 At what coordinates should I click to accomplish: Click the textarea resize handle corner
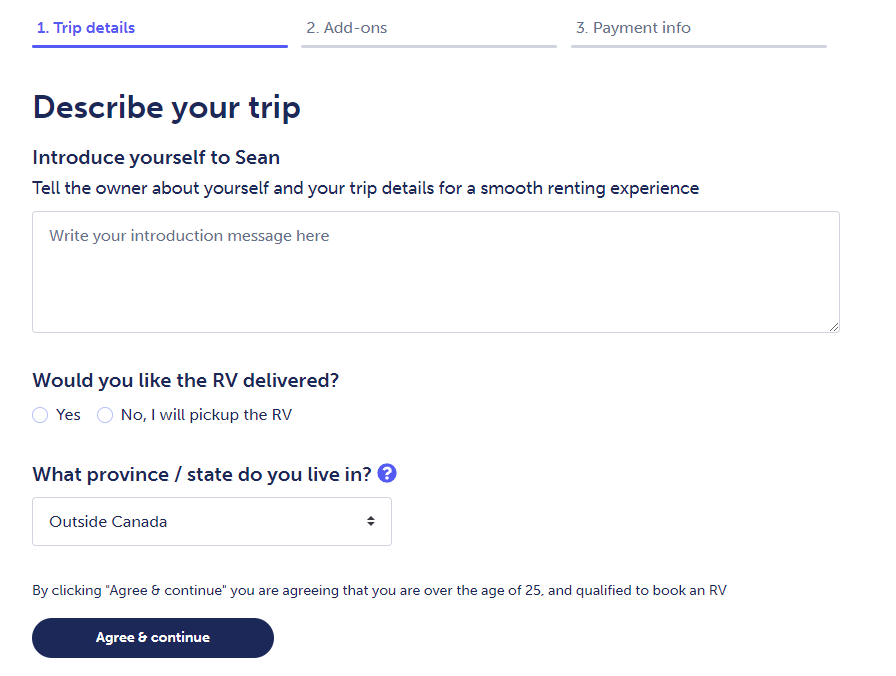point(834,327)
